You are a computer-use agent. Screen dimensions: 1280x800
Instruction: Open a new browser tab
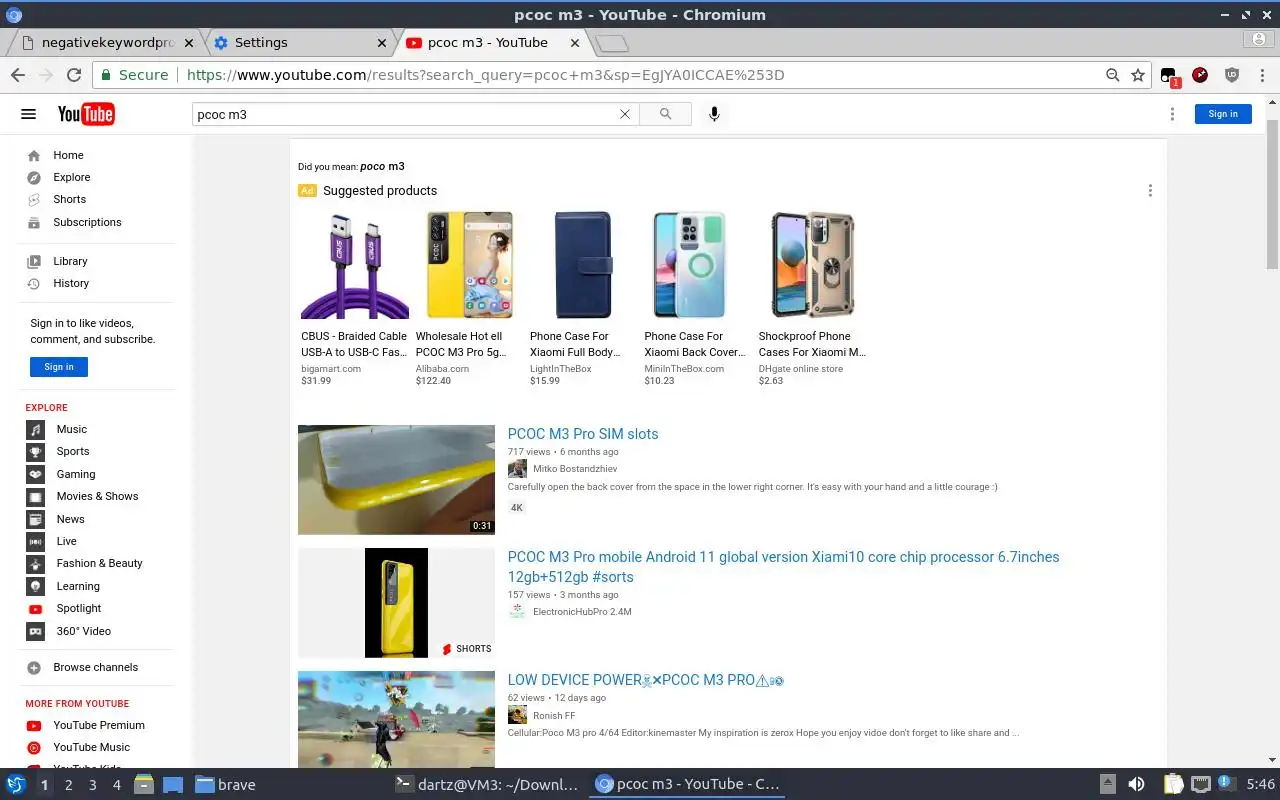(611, 43)
